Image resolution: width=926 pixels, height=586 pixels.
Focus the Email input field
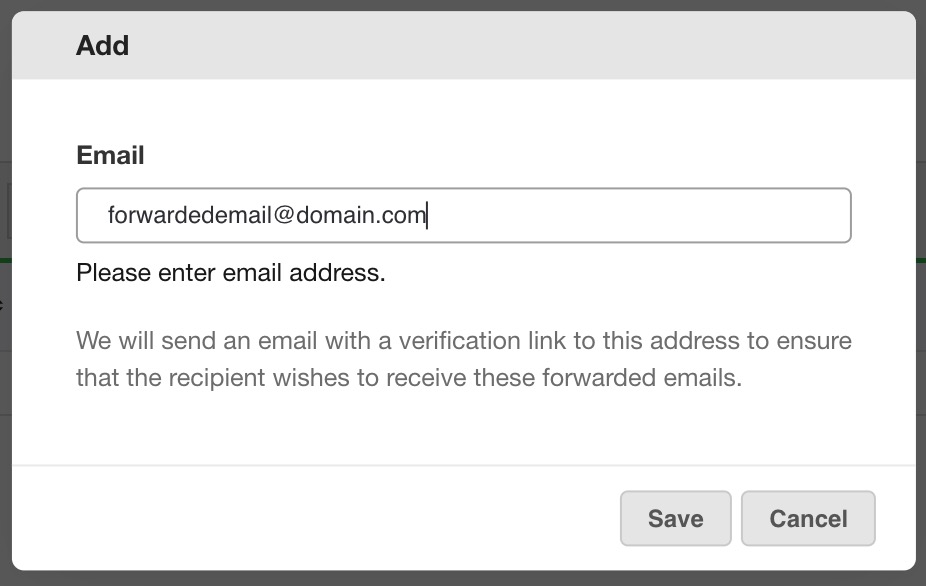pyautogui.click(x=464, y=215)
